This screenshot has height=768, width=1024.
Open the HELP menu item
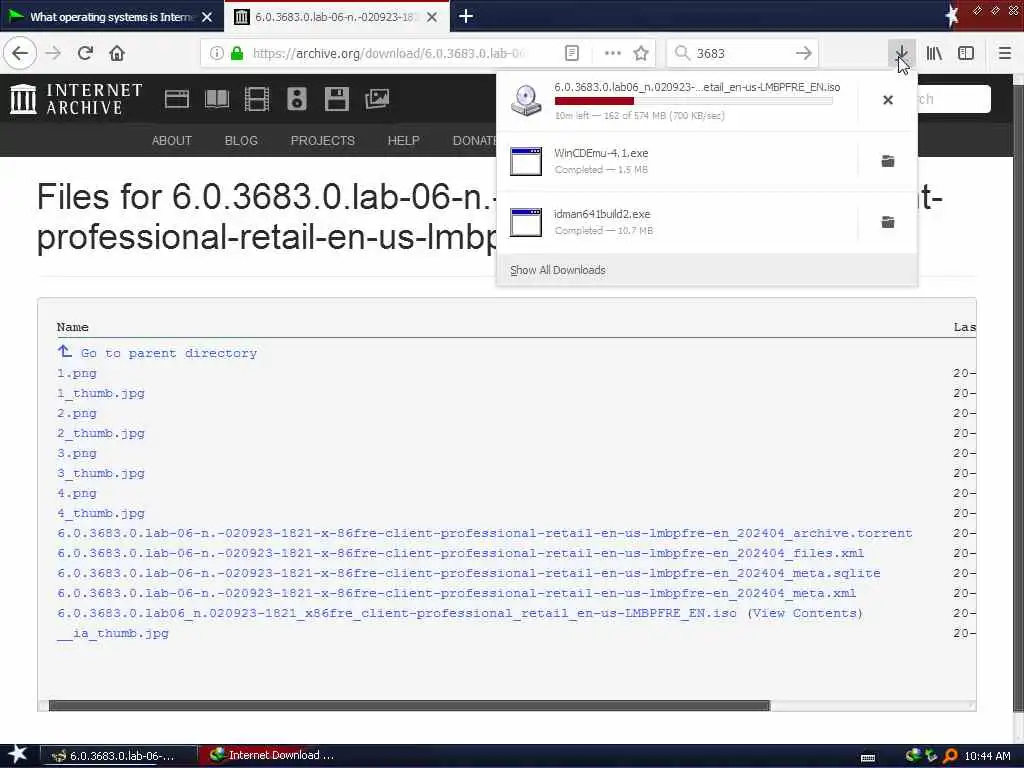pyautogui.click(x=404, y=140)
